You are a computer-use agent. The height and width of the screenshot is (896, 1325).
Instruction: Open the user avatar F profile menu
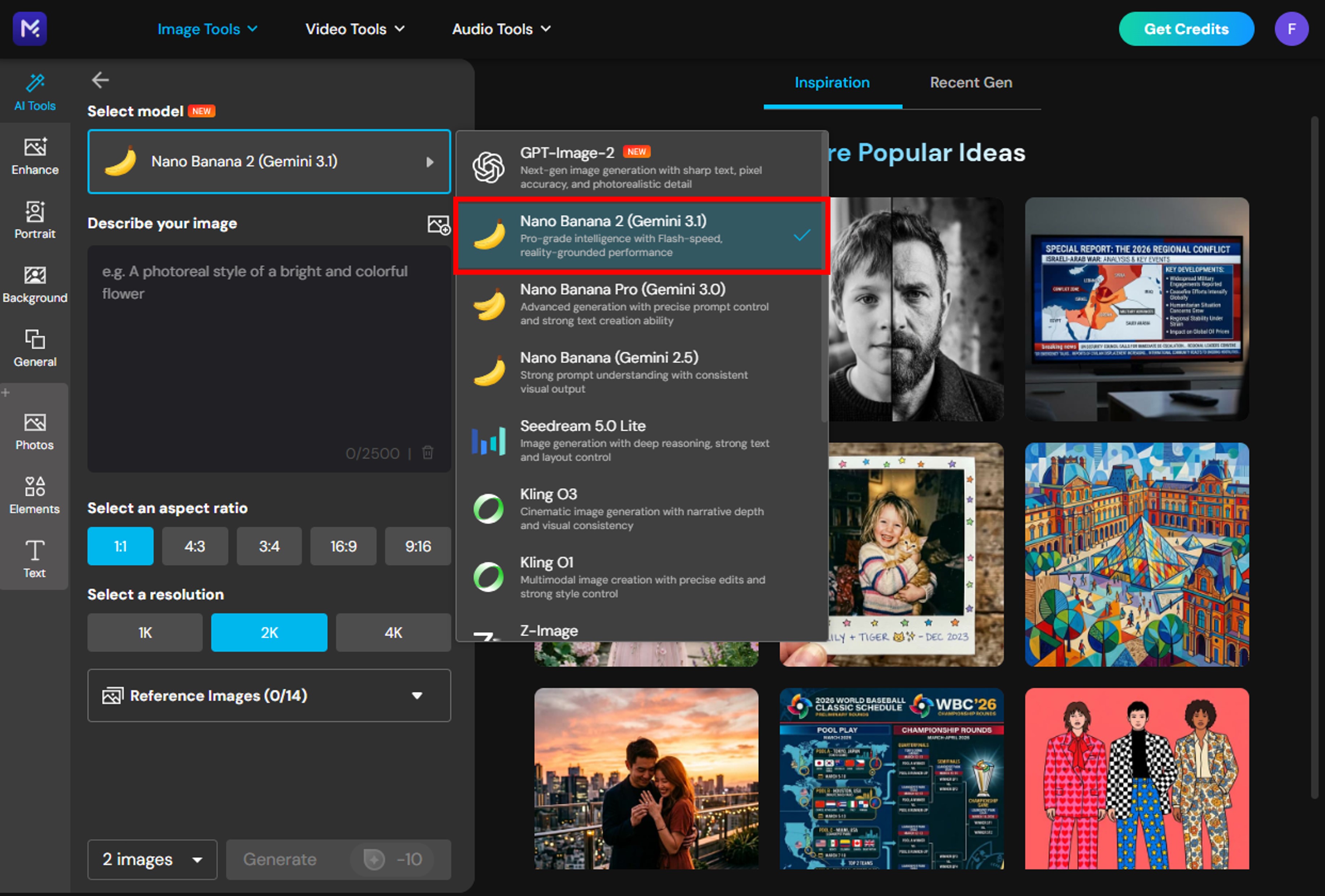[x=1291, y=29]
